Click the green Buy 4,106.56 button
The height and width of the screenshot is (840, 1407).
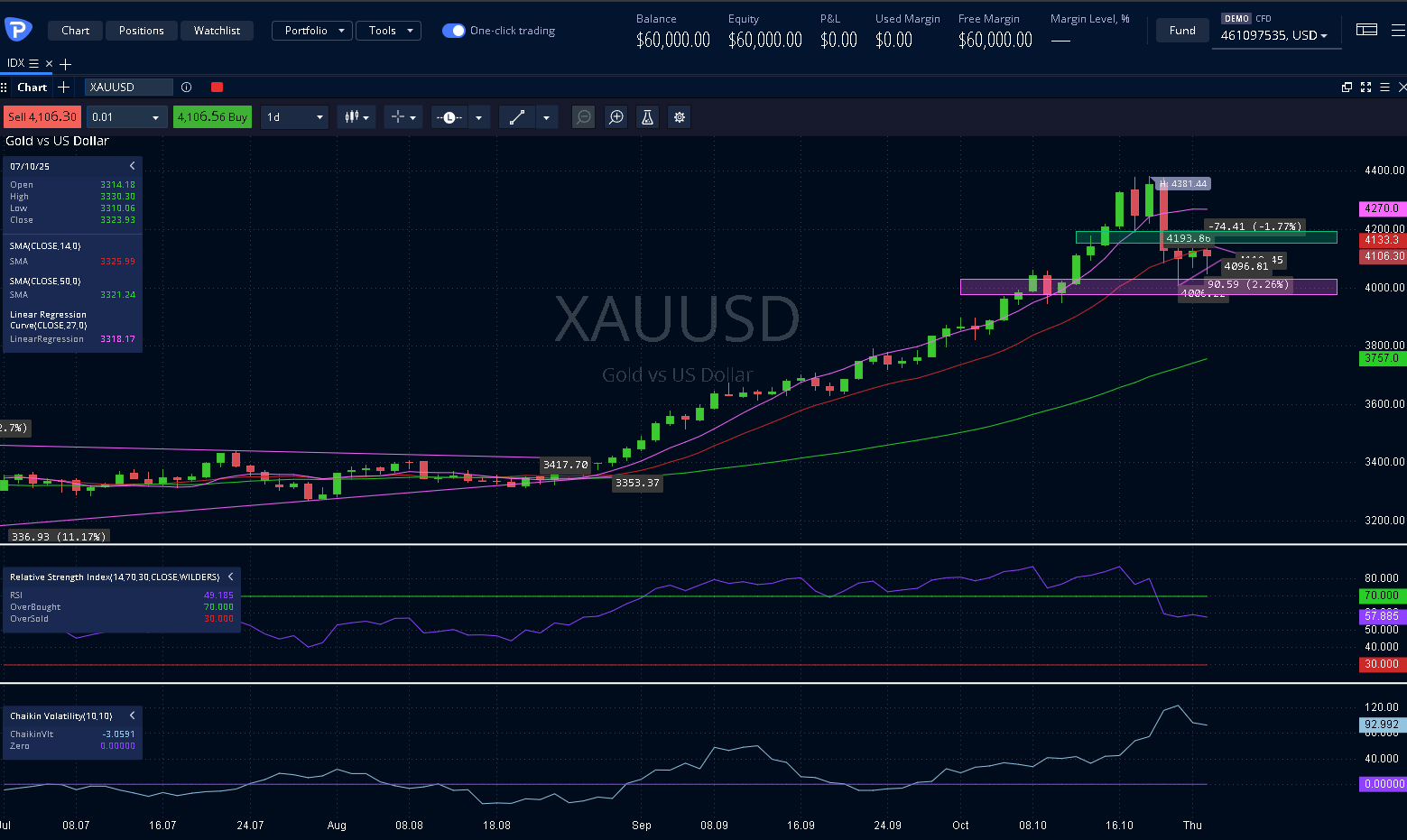pos(212,117)
